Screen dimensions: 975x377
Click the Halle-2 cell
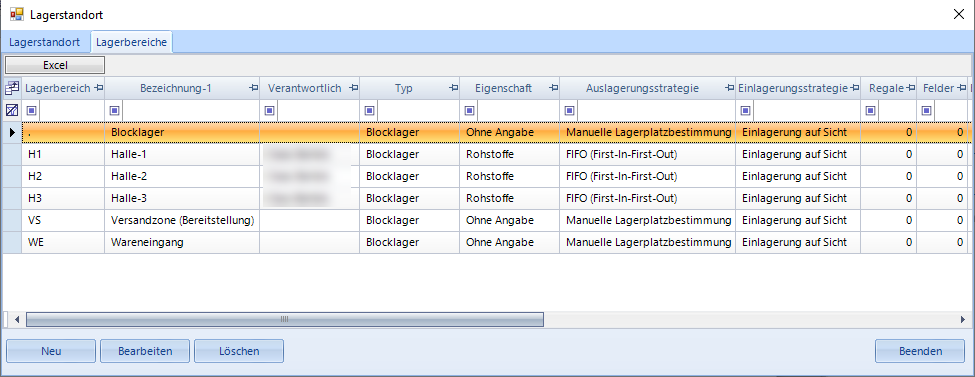click(x=182, y=176)
